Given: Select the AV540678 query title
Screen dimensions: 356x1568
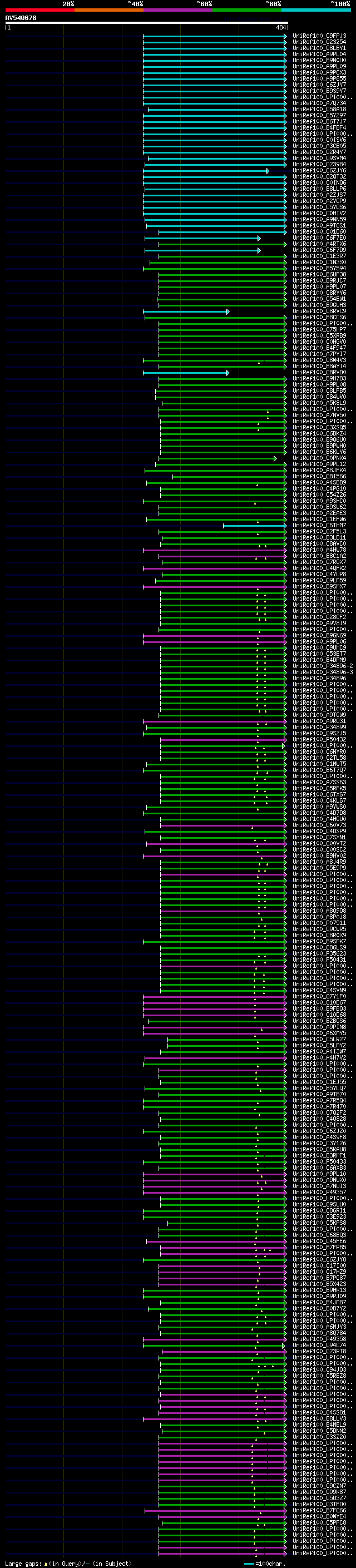Looking at the screenshot, I should (21, 18).
